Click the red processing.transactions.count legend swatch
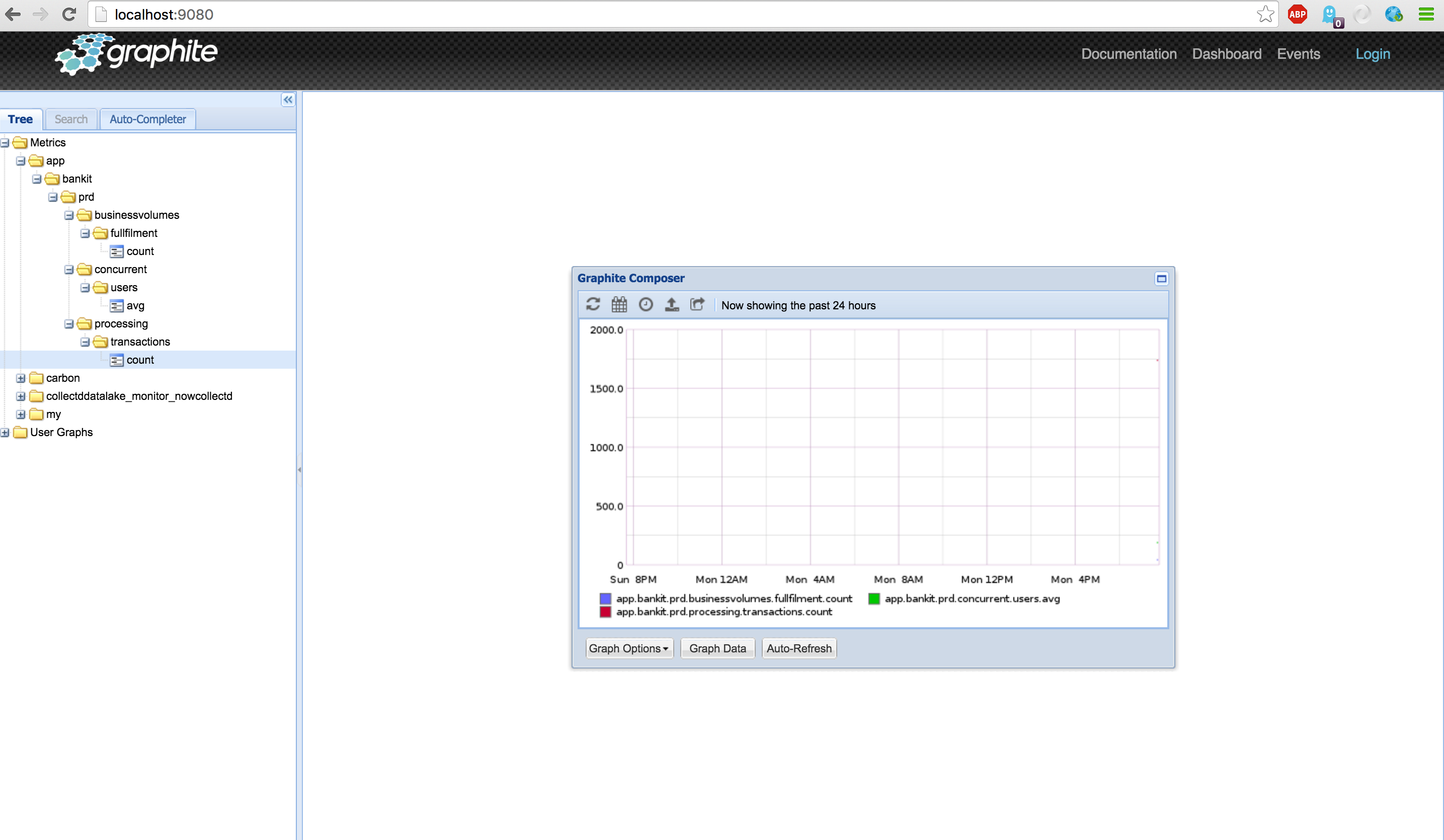This screenshot has height=840, width=1444. click(605, 612)
